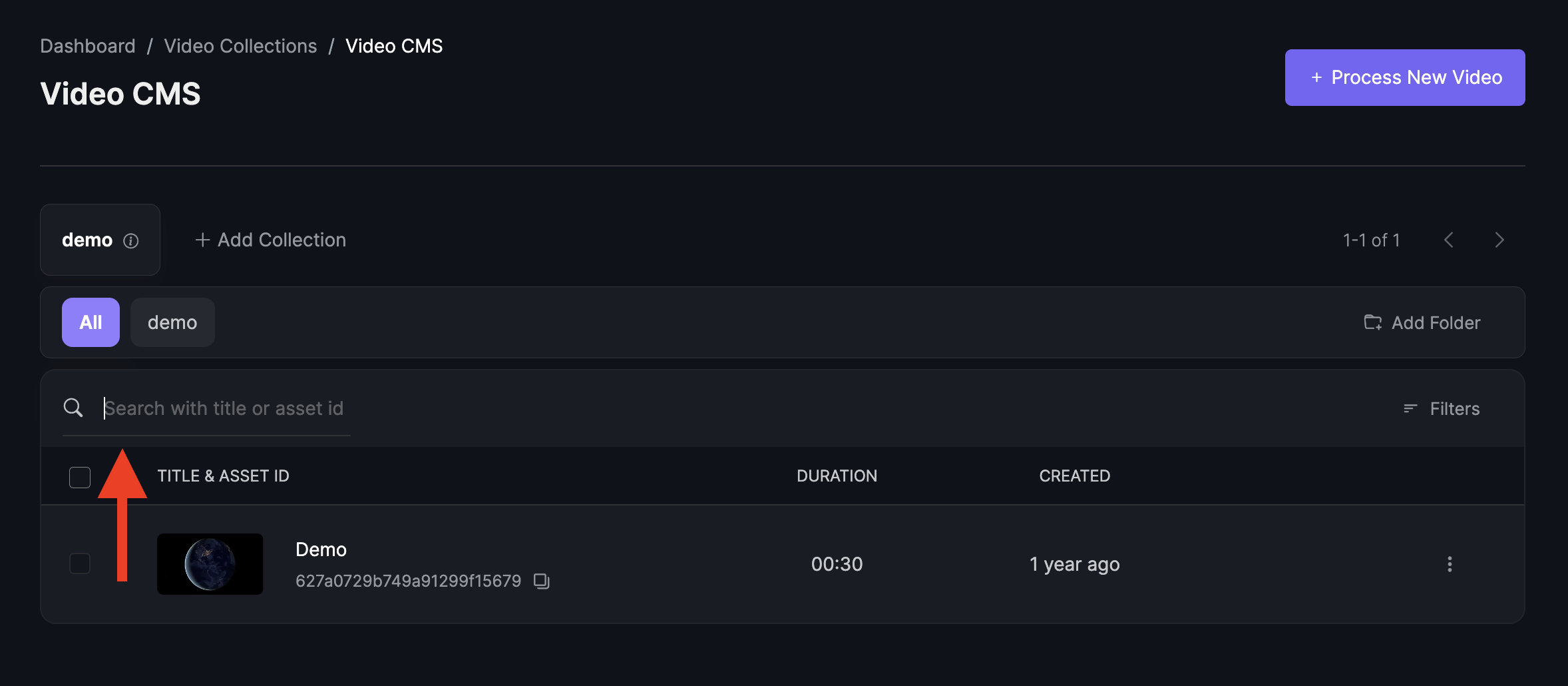Open the demo collection tab
This screenshot has height=686, width=1568.
pos(100,240)
